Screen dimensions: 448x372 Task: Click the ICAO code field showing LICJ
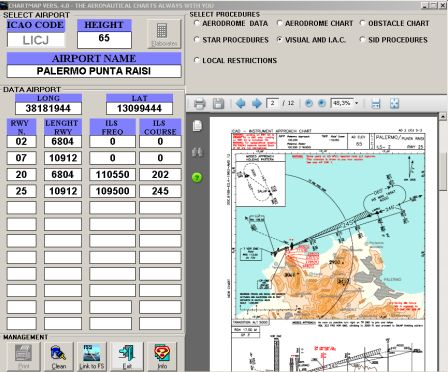[x=36, y=40]
